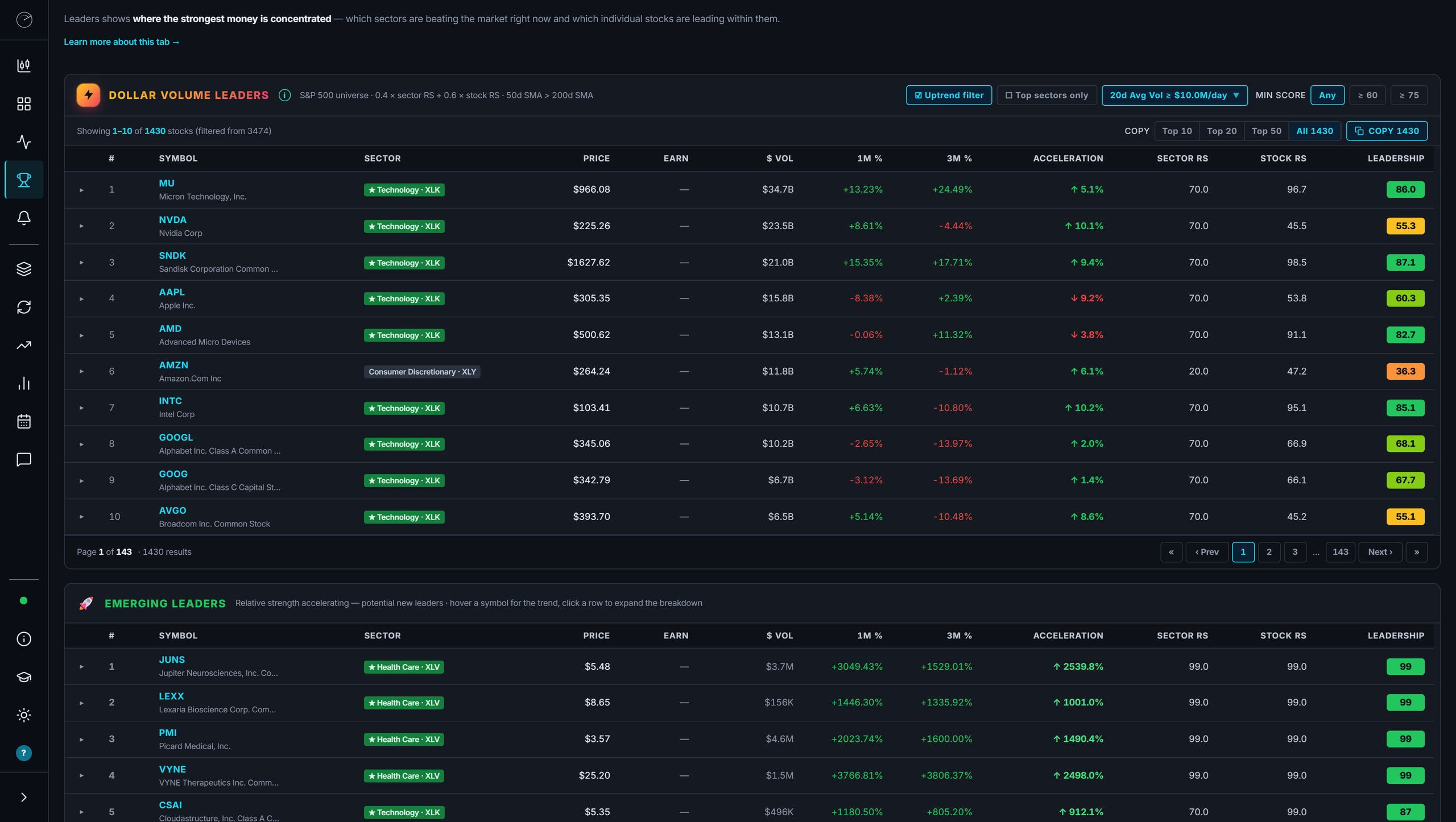This screenshot has width=1456, height=822.
Task: Jump to first page with double chevron
Action: coord(1171,552)
